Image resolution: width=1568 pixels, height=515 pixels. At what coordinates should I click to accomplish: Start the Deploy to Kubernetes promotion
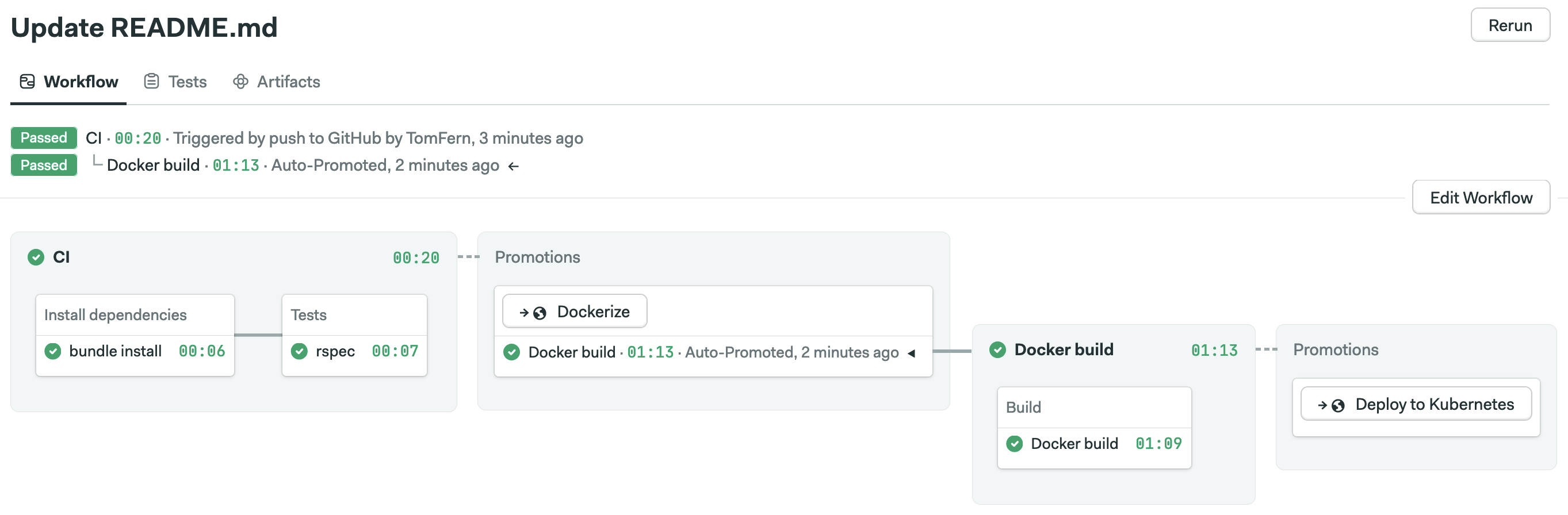point(1415,404)
